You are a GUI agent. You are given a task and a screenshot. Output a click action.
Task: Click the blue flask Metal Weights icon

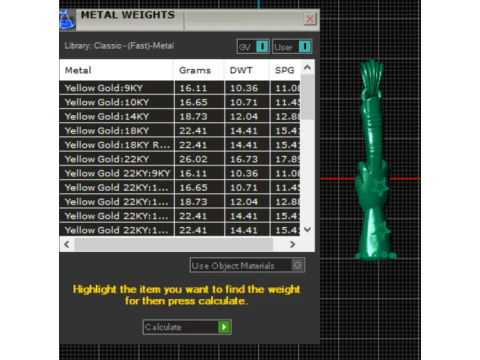(x=67, y=19)
